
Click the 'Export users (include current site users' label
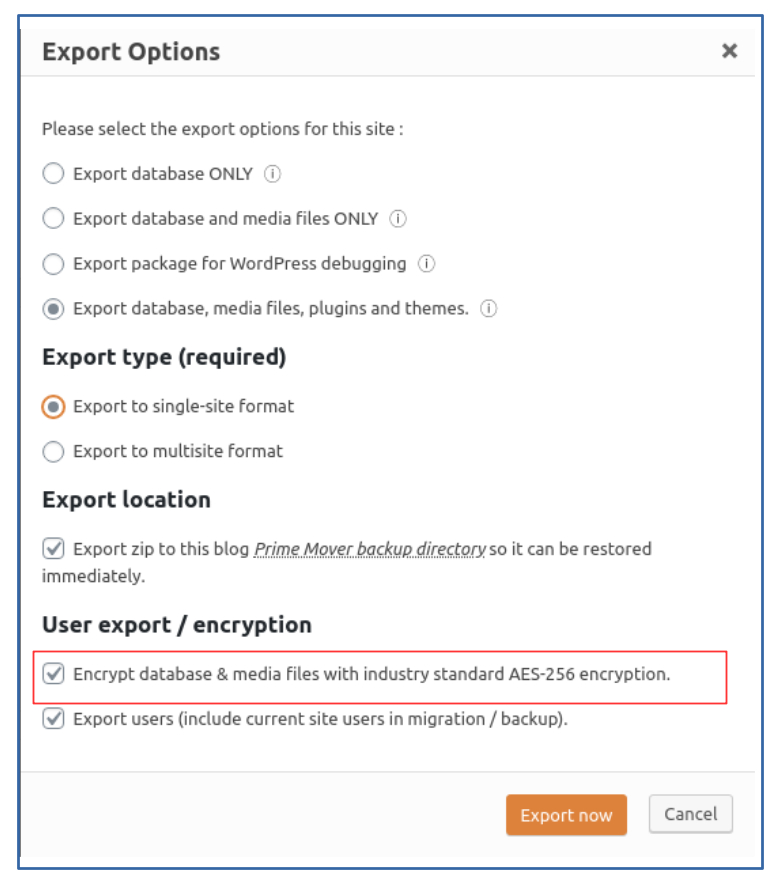[320, 719]
